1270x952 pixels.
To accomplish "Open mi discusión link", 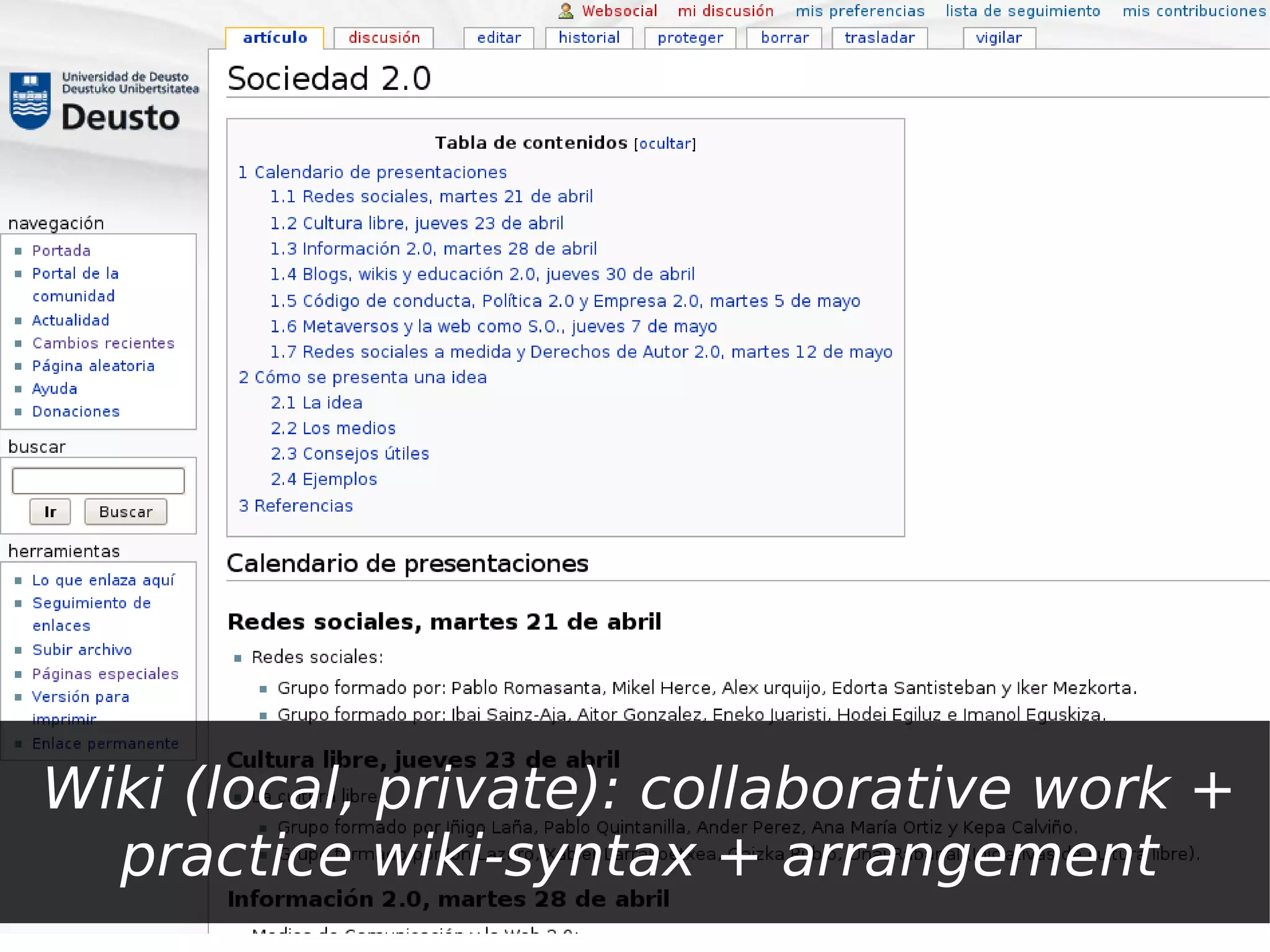I will tap(726, 11).
